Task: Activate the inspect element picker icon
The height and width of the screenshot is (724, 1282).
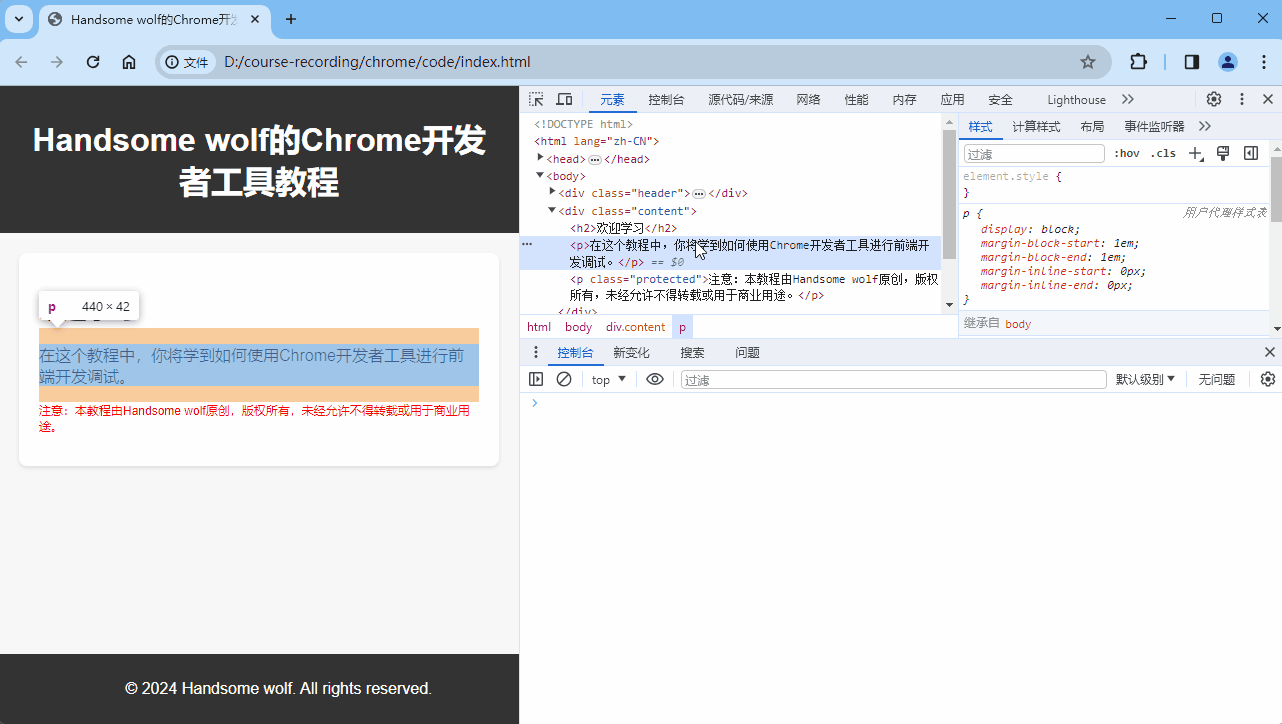Action: (536, 99)
